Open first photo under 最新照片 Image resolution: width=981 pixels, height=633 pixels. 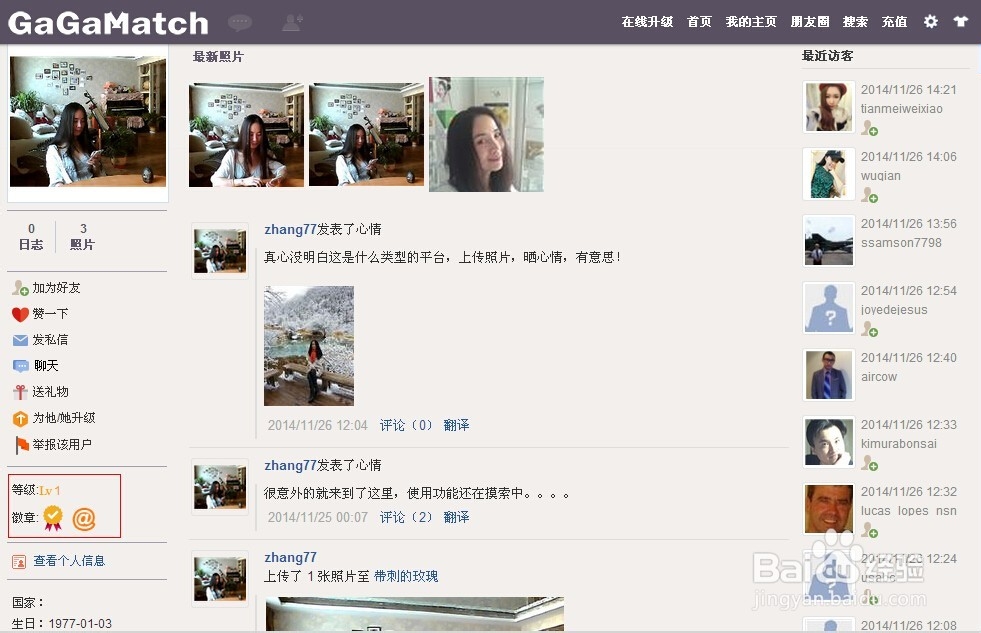(x=247, y=135)
